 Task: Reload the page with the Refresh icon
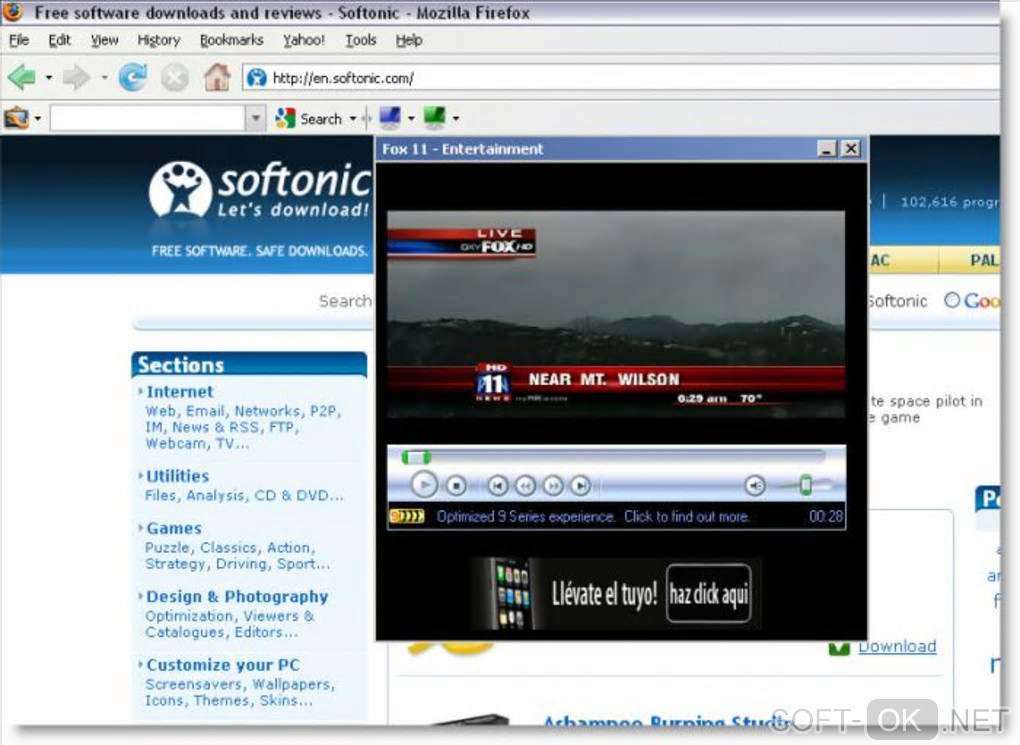click(x=133, y=77)
